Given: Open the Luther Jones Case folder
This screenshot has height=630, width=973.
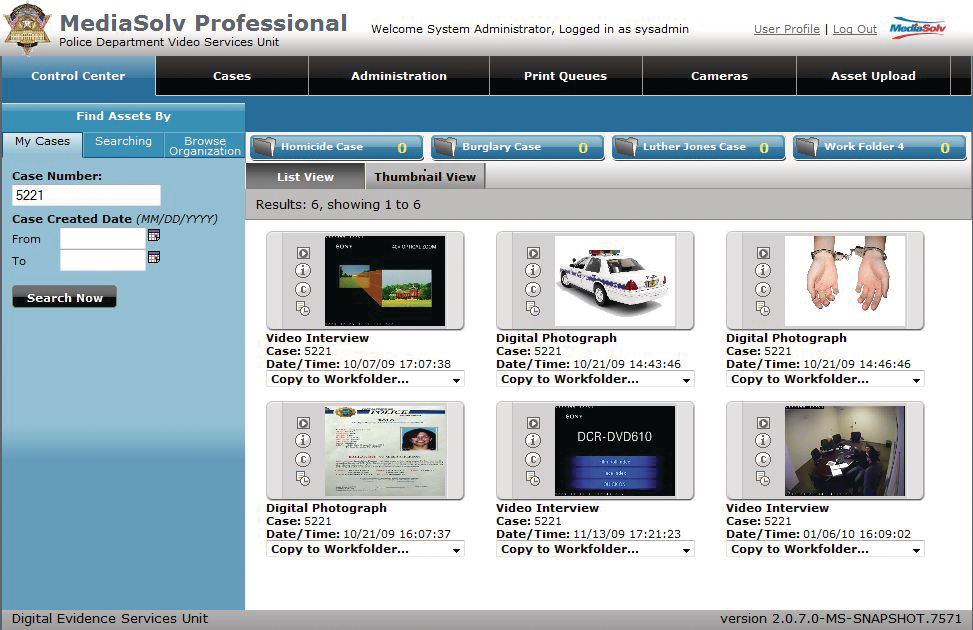Looking at the screenshot, I should click(x=698, y=147).
